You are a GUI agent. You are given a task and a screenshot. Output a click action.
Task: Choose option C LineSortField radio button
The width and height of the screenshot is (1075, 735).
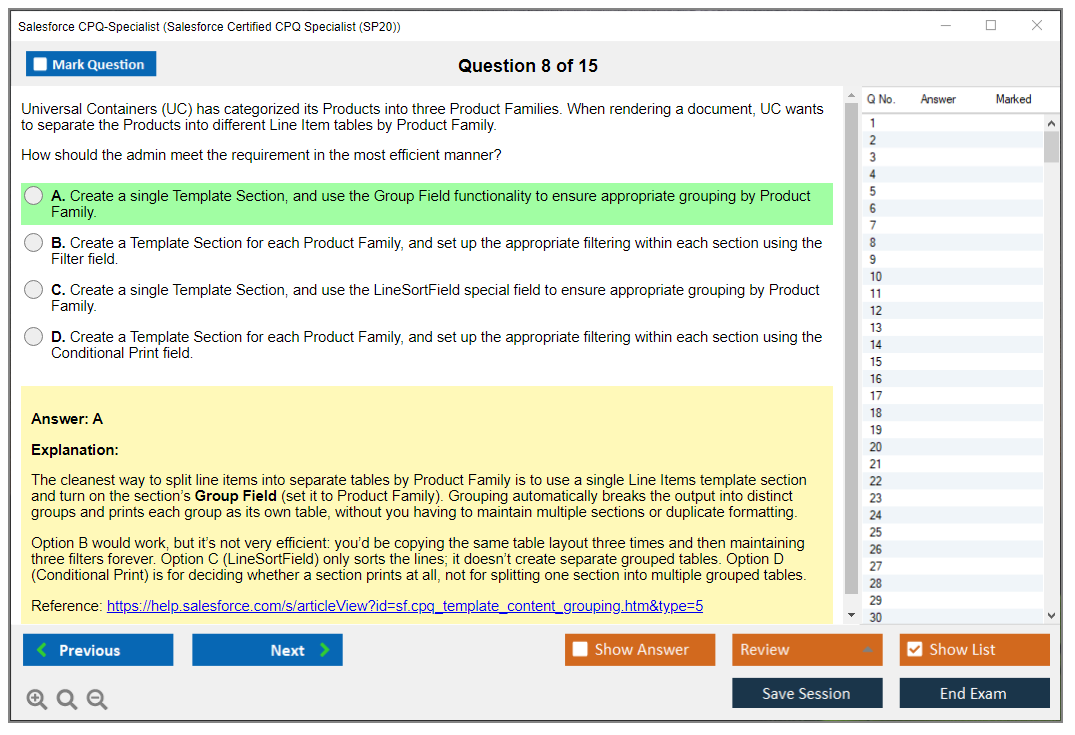34,290
